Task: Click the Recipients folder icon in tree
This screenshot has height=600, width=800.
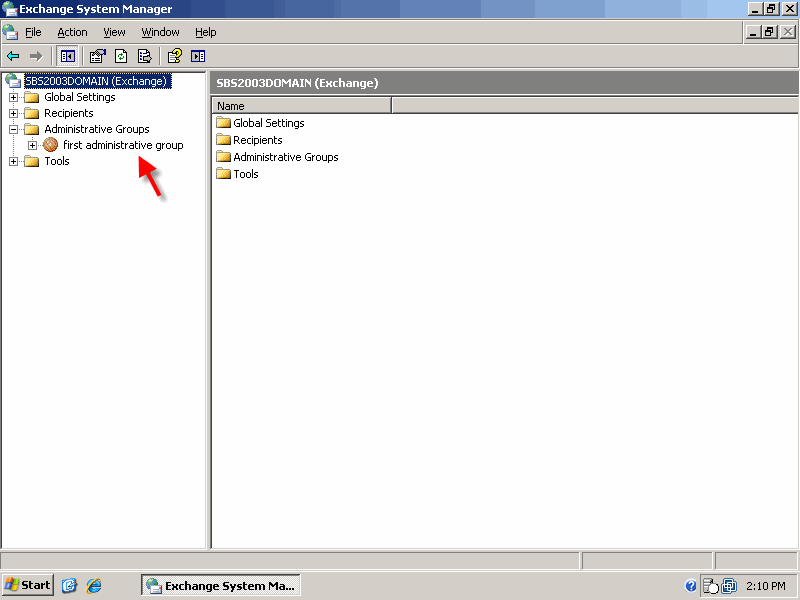Action: (32, 113)
